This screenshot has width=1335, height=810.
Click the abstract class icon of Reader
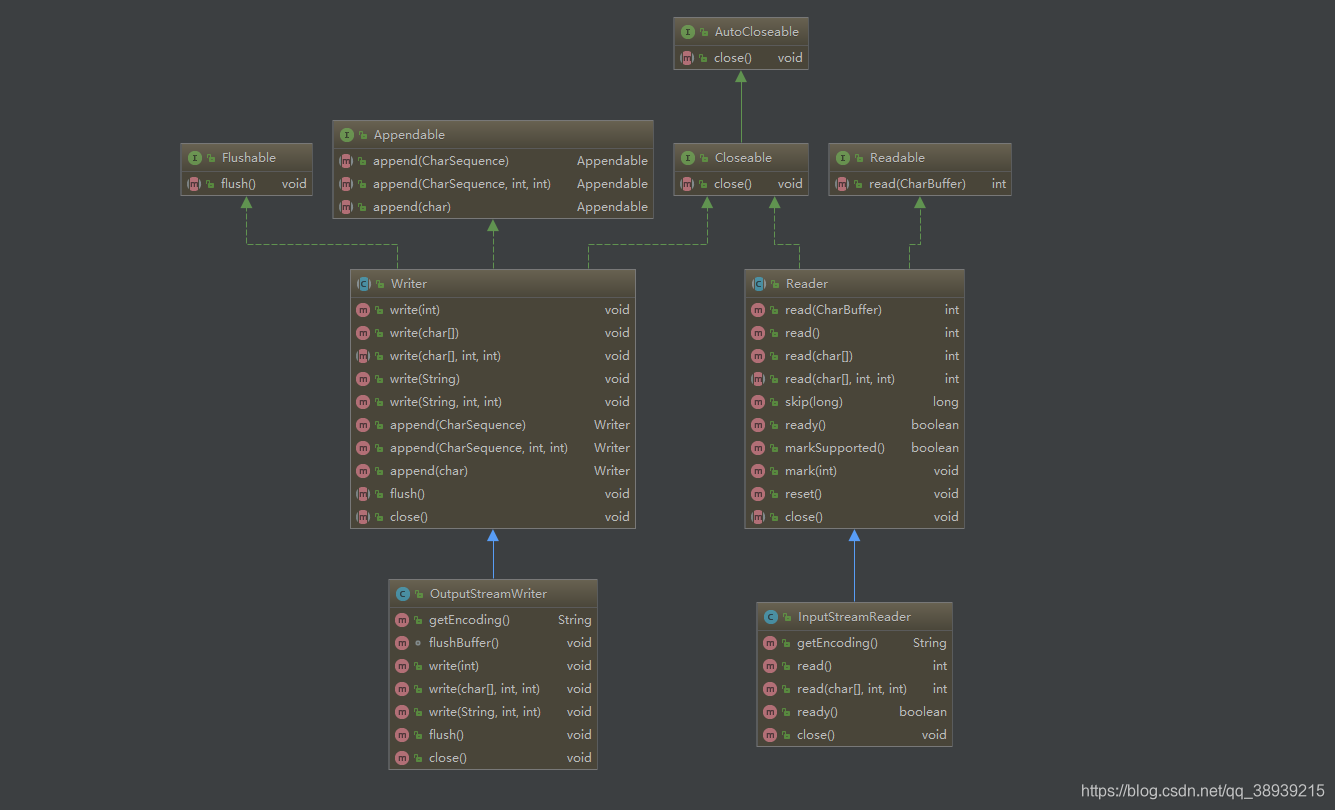(x=758, y=284)
